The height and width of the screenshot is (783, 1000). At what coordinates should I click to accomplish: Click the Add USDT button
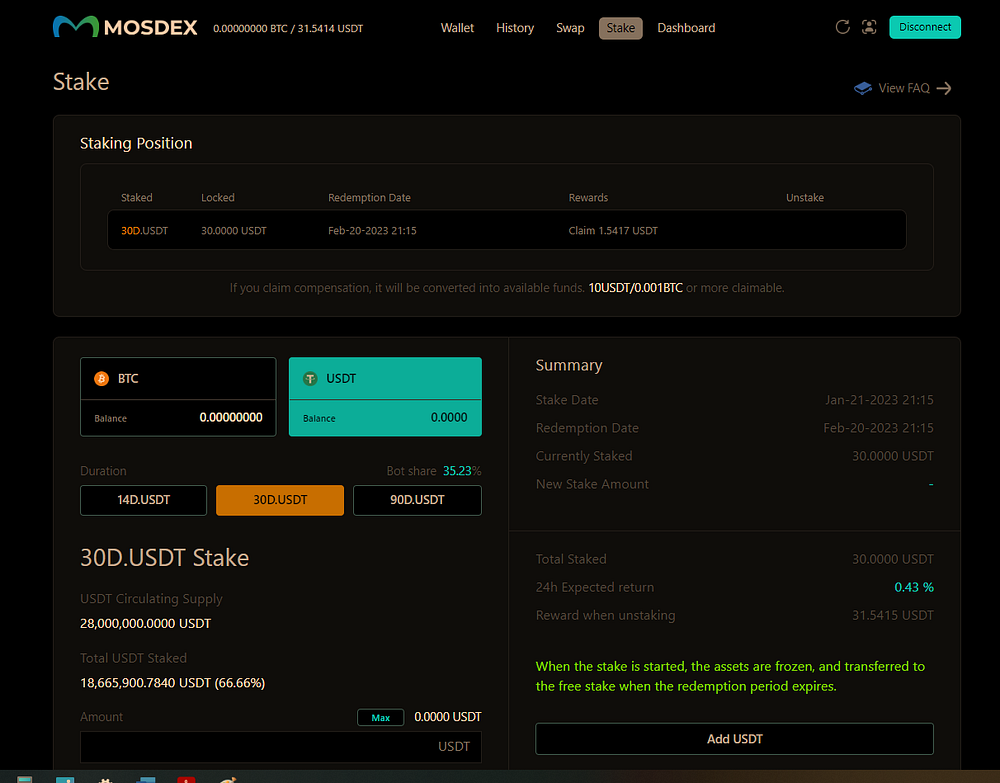735,739
